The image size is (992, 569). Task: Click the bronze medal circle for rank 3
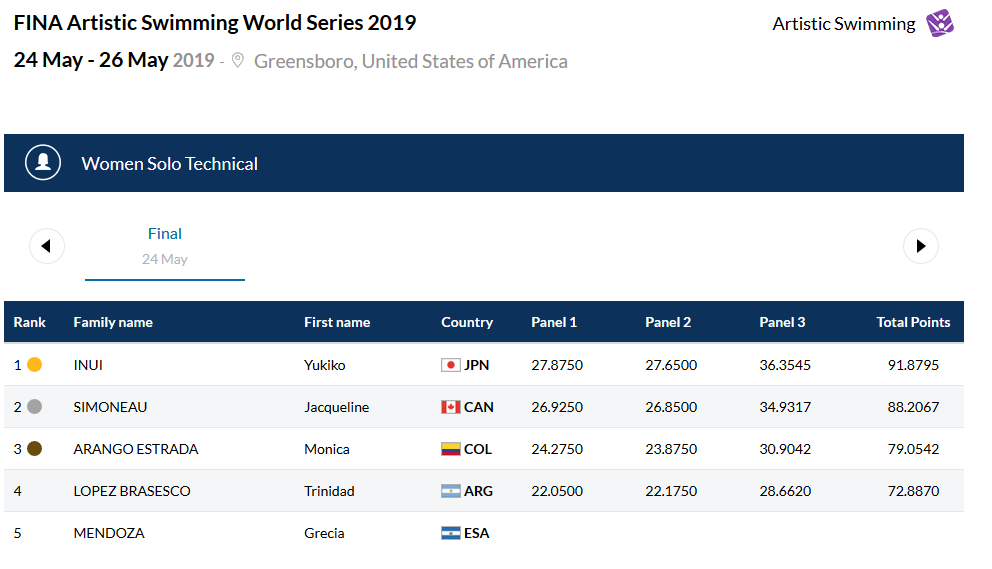point(34,449)
